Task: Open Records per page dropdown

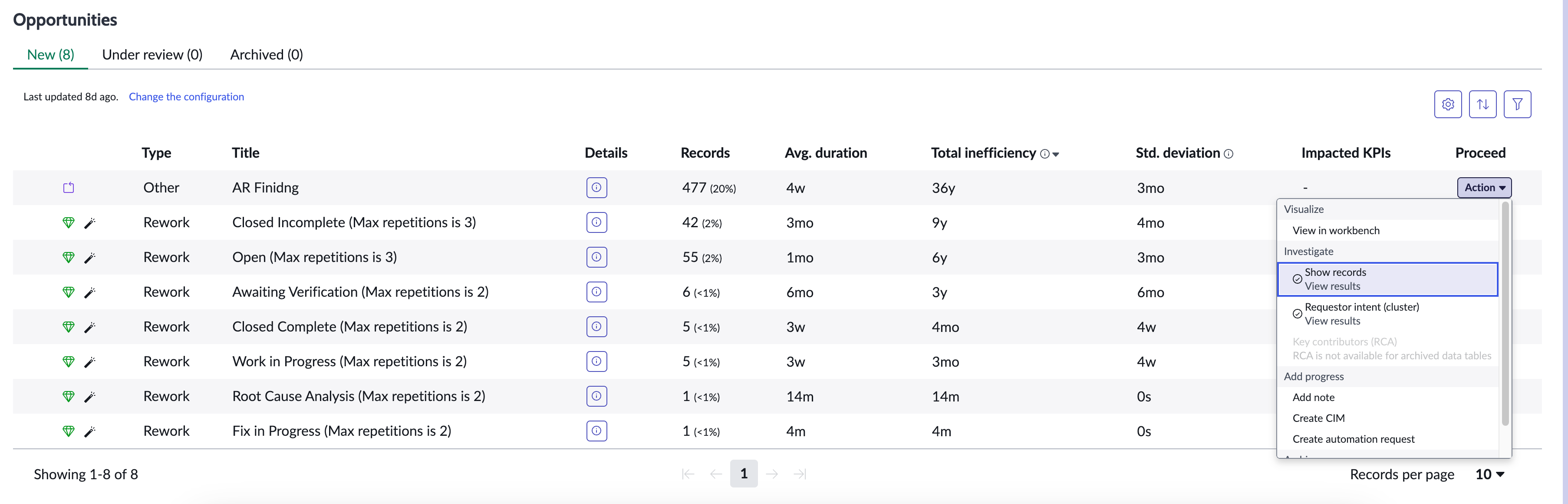Action: (x=1489, y=475)
